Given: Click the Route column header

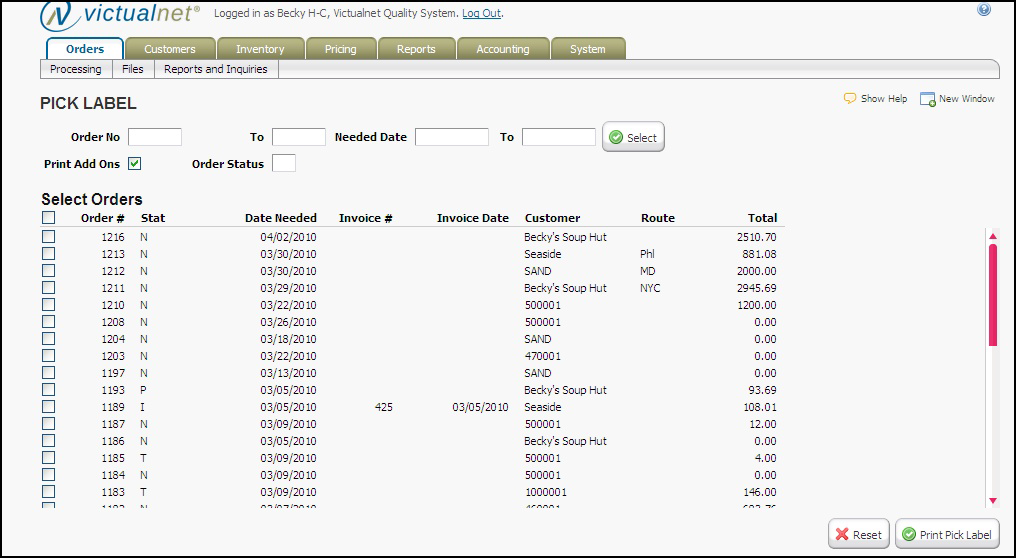Looking at the screenshot, I should click(658, 218).
